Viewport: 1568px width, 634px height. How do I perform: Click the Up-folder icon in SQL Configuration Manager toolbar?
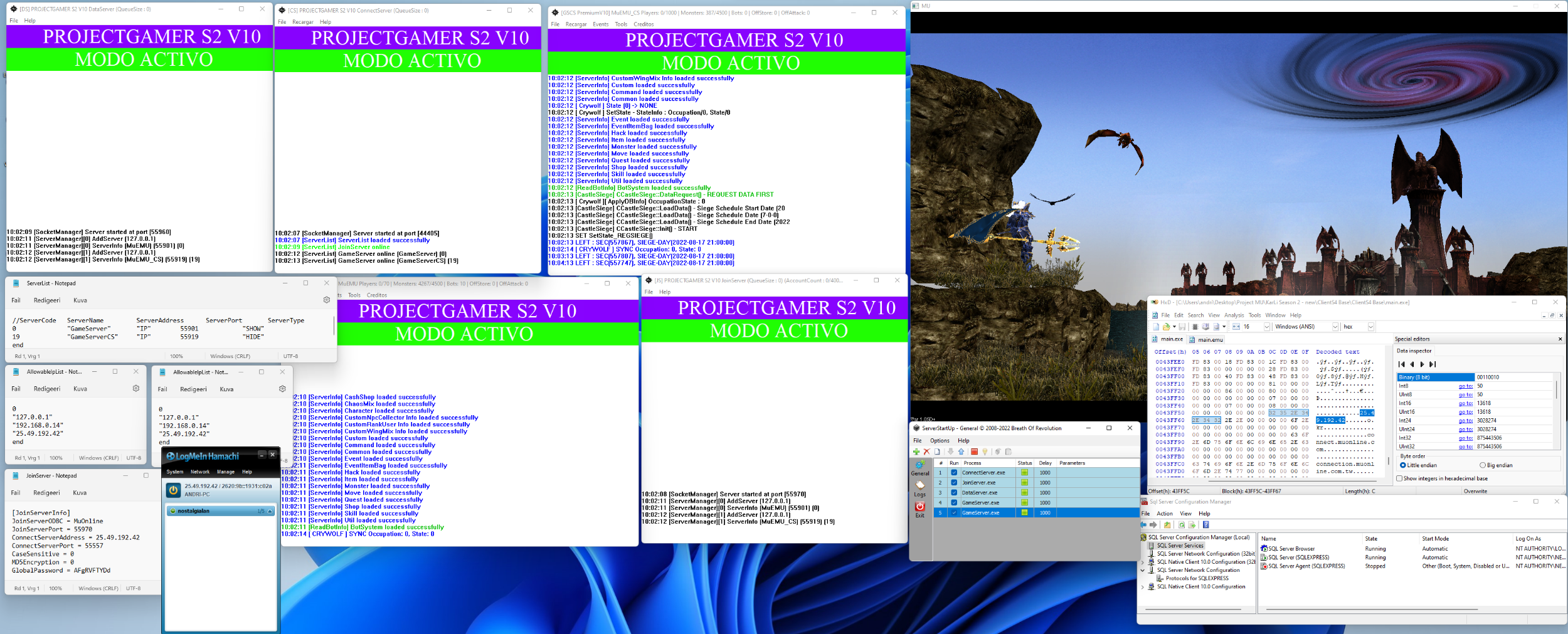[1167, 525]
